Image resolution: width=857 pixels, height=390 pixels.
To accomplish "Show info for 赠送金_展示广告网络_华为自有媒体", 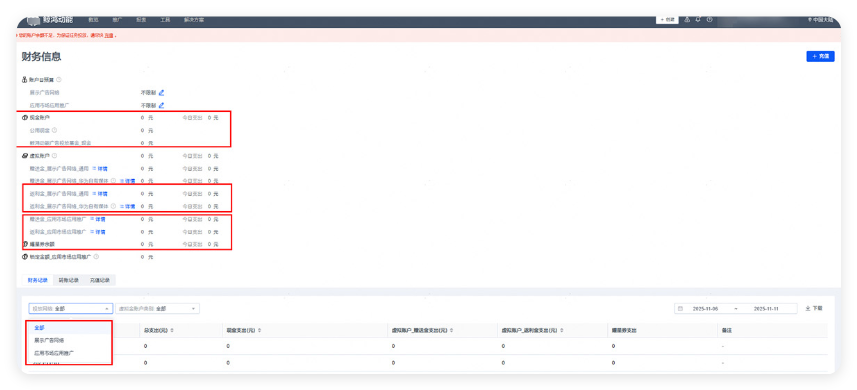I will (113, 180).
